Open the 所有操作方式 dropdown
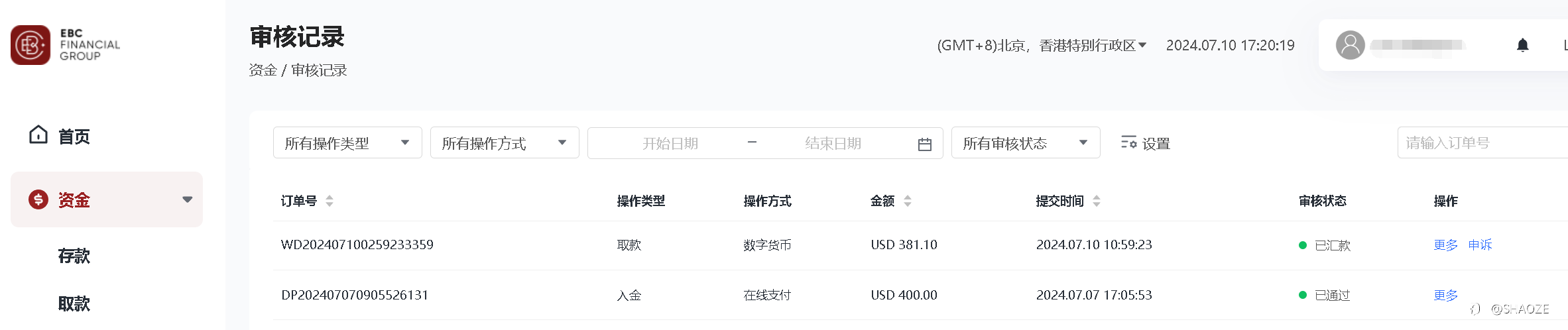 (x=505, y=142)
